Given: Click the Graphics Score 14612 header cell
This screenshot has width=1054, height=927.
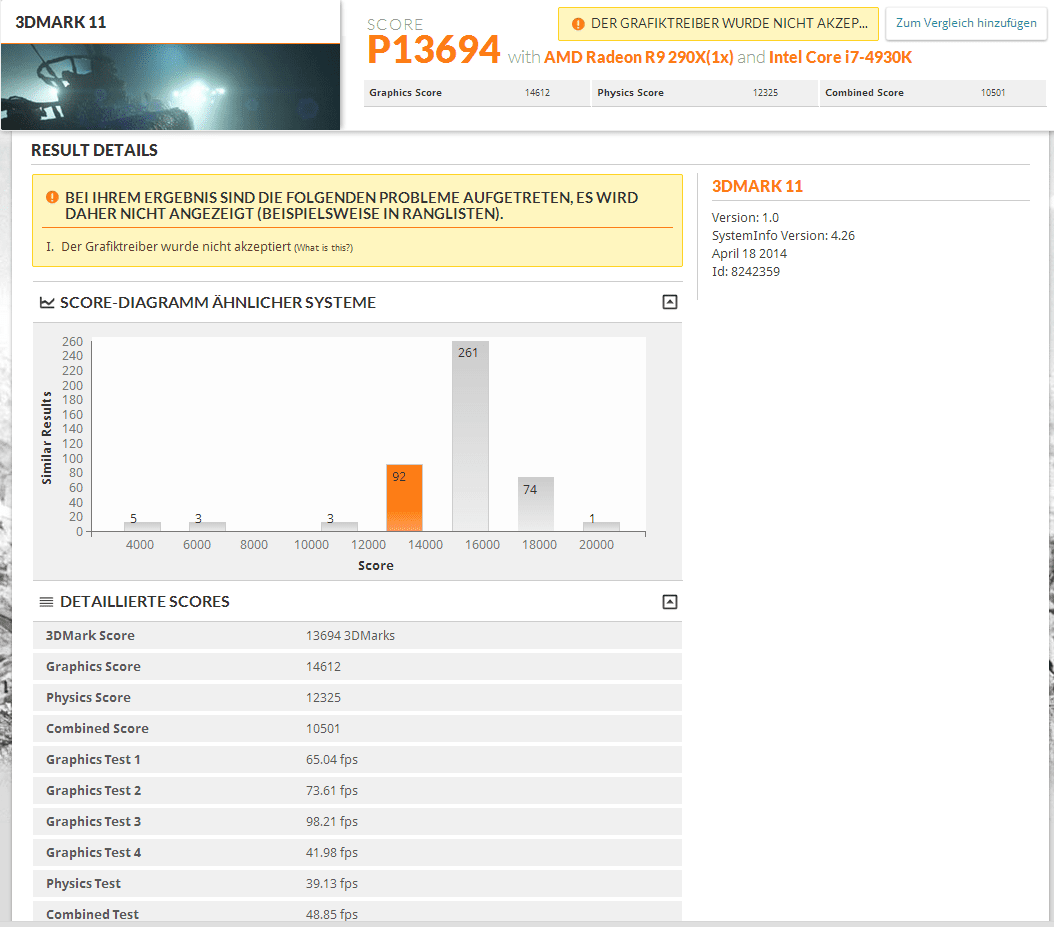Looking at the screenshot, I should tap(477, 93).
